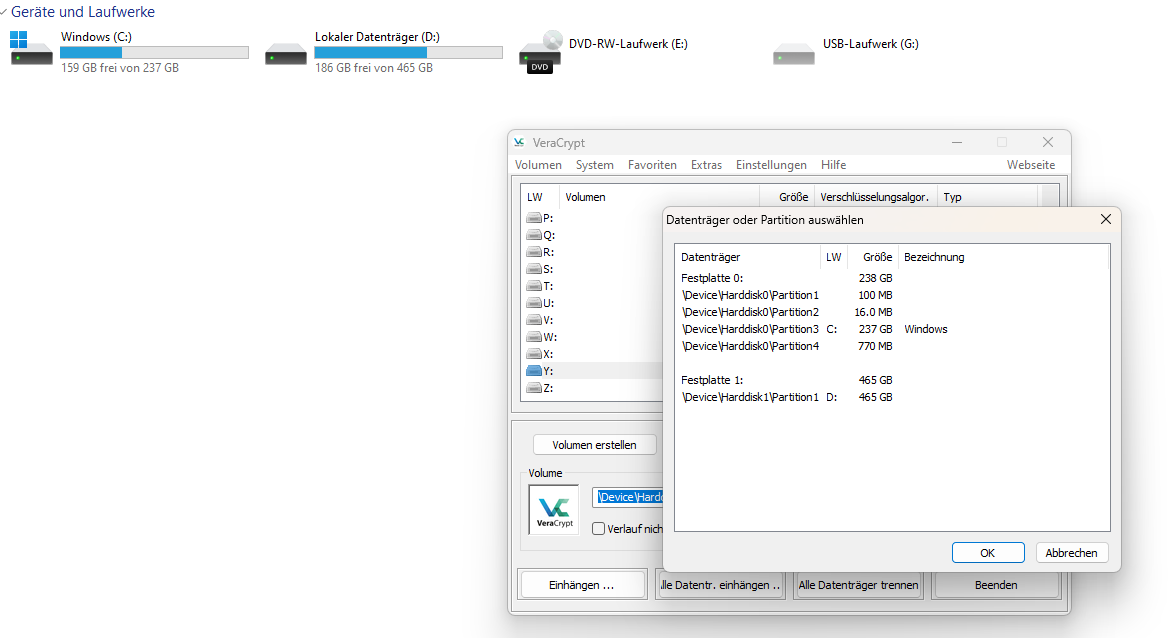
Task: Select \Device\Harddisk1\Partition1 row
Action: 892,397
